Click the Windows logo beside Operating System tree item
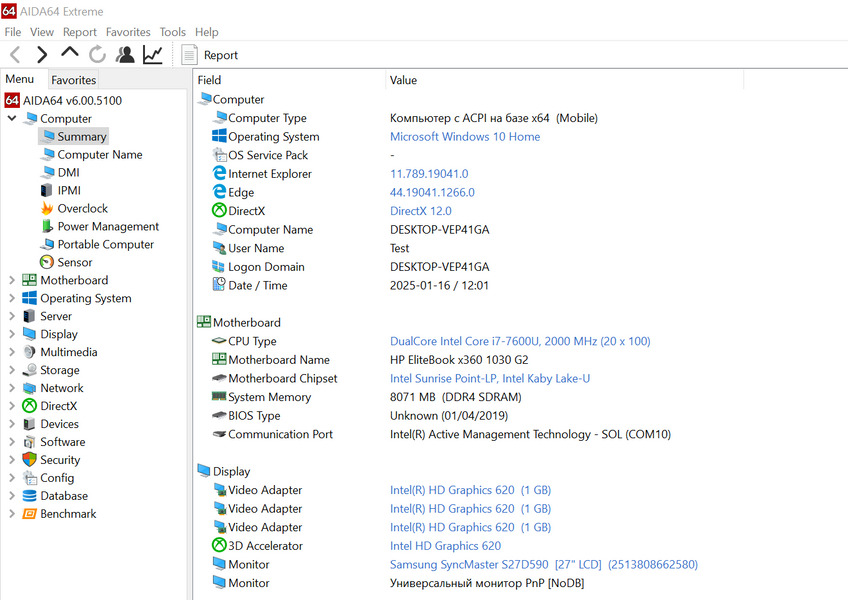 [29, 298]
